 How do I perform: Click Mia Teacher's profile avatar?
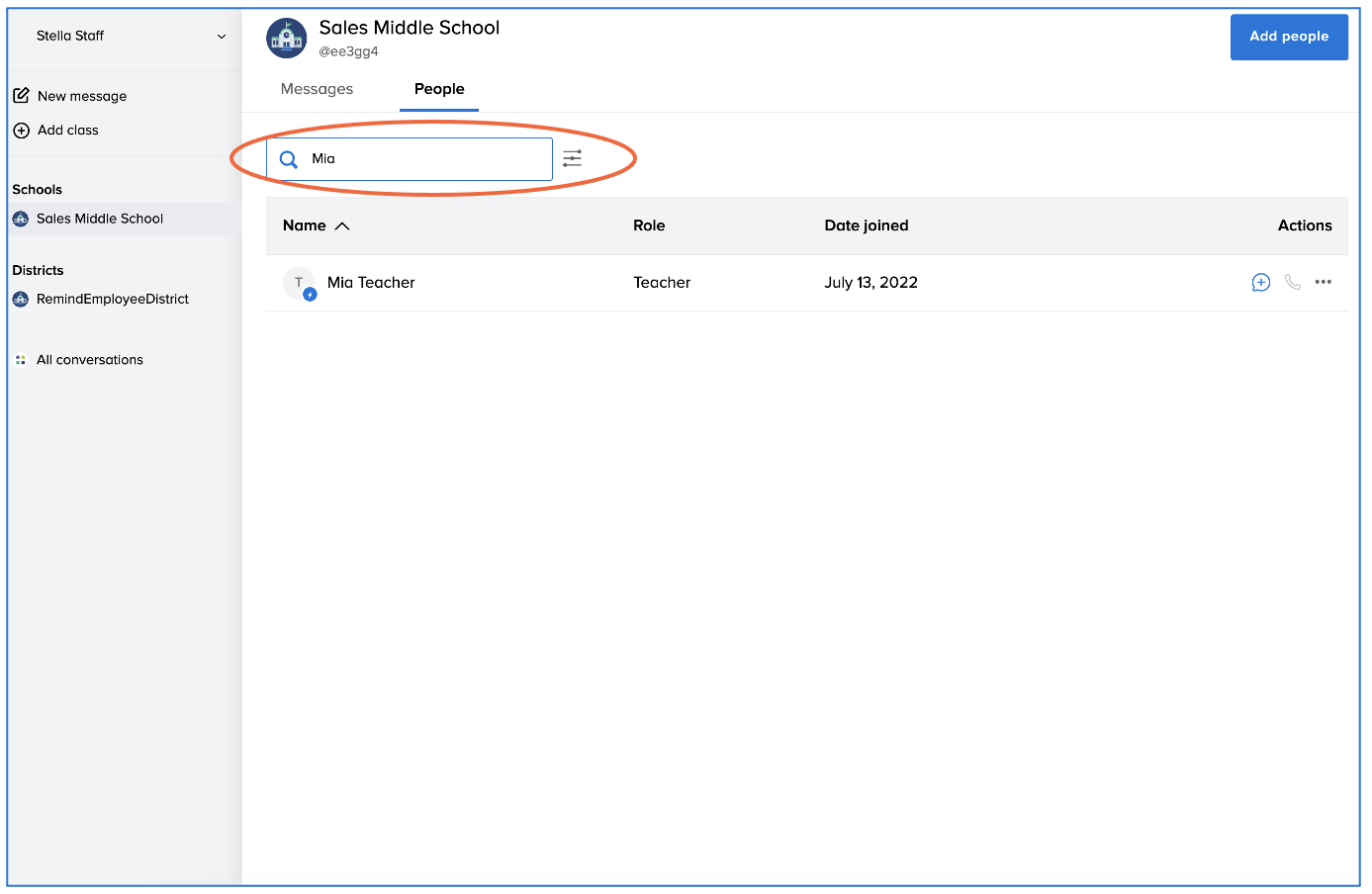[299, 284]
